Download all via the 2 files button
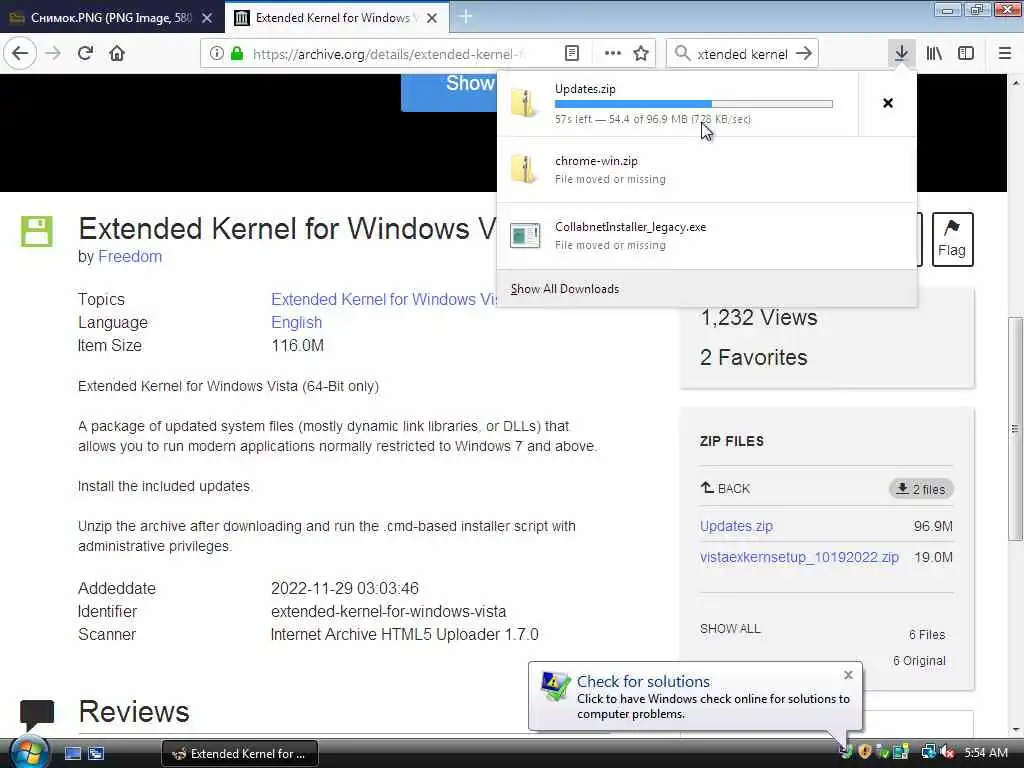Screen dimensions: 1024x768 point(921,489)
